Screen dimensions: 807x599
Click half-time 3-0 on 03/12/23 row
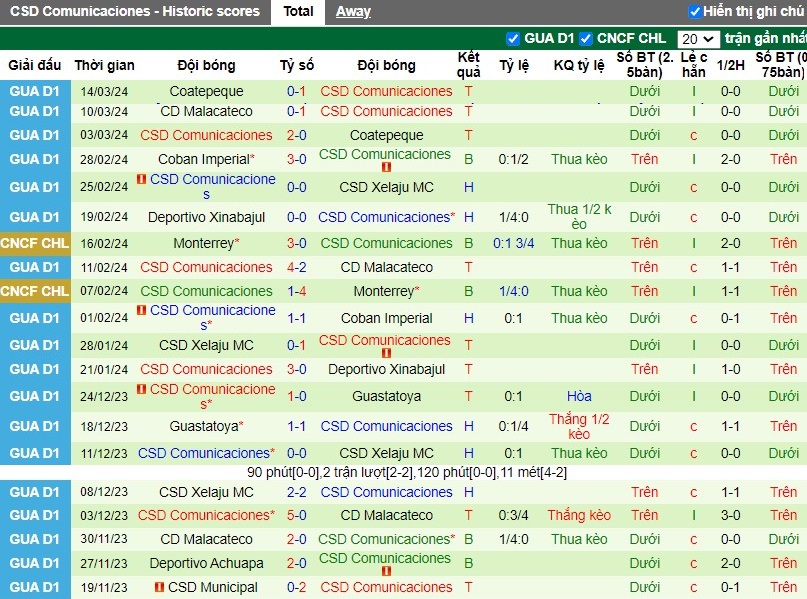730,515
